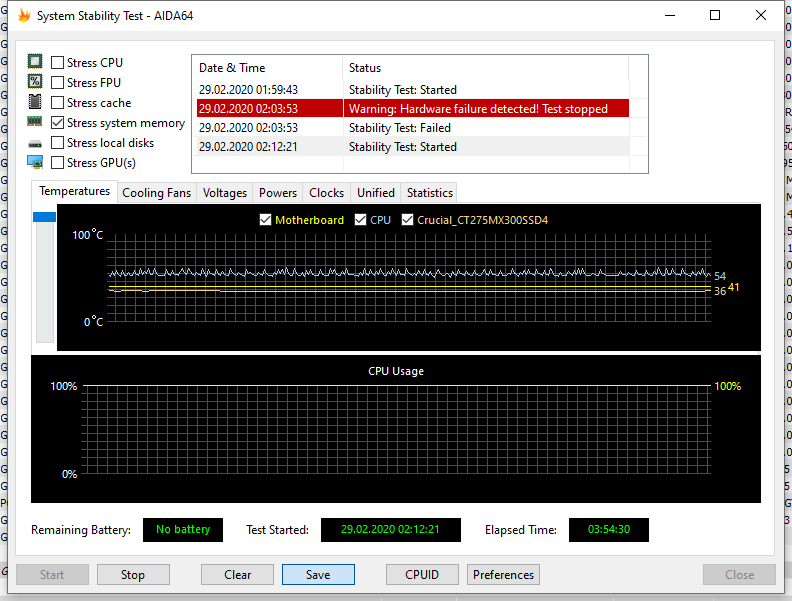The width and height of the screenshot is (792, 601).
Task: Click the CPU chip icon beside Stress CPU
Action: click(x=35, y=62)
